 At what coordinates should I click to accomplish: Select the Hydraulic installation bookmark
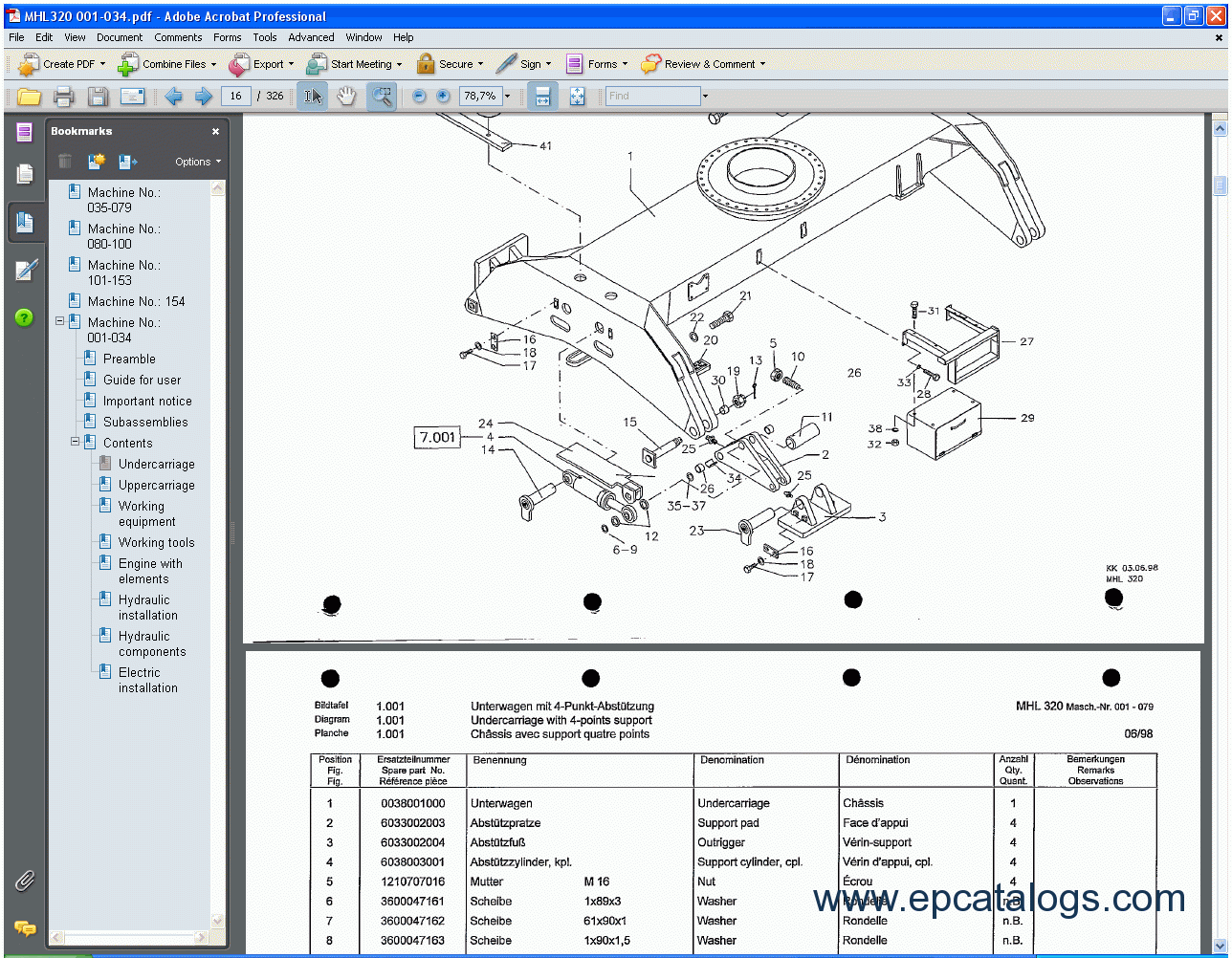147,607
